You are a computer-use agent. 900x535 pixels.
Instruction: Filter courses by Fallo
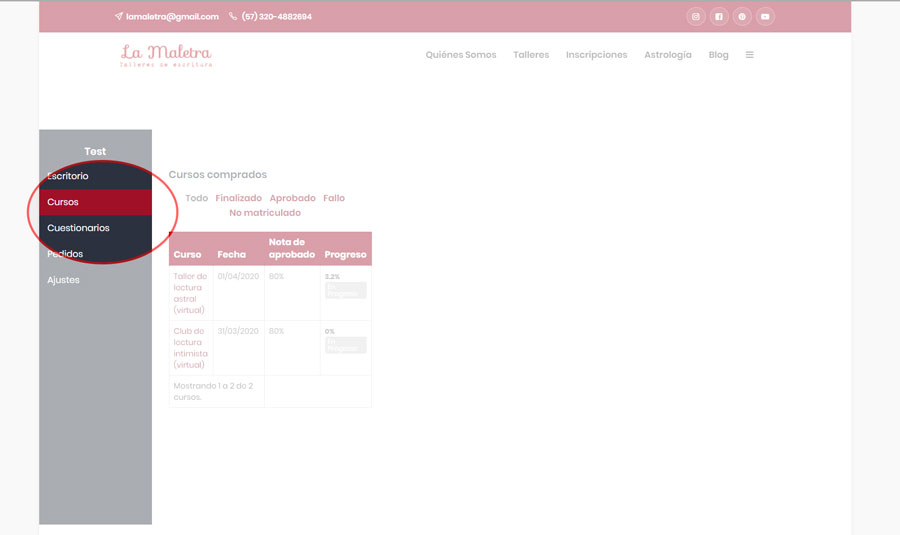pos(334,198)
